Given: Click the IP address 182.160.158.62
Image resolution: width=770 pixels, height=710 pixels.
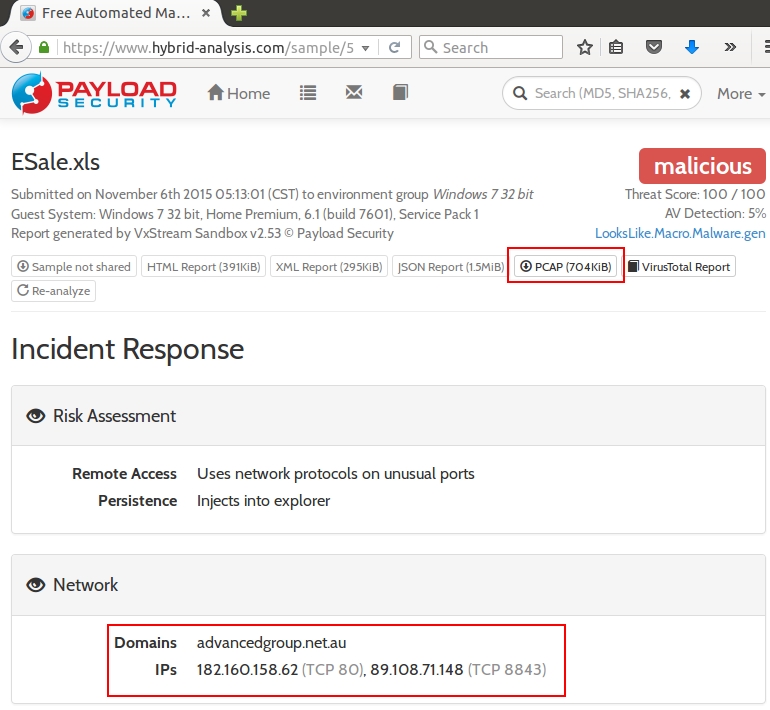Looking at the screenshot, I should click(248, 670).
